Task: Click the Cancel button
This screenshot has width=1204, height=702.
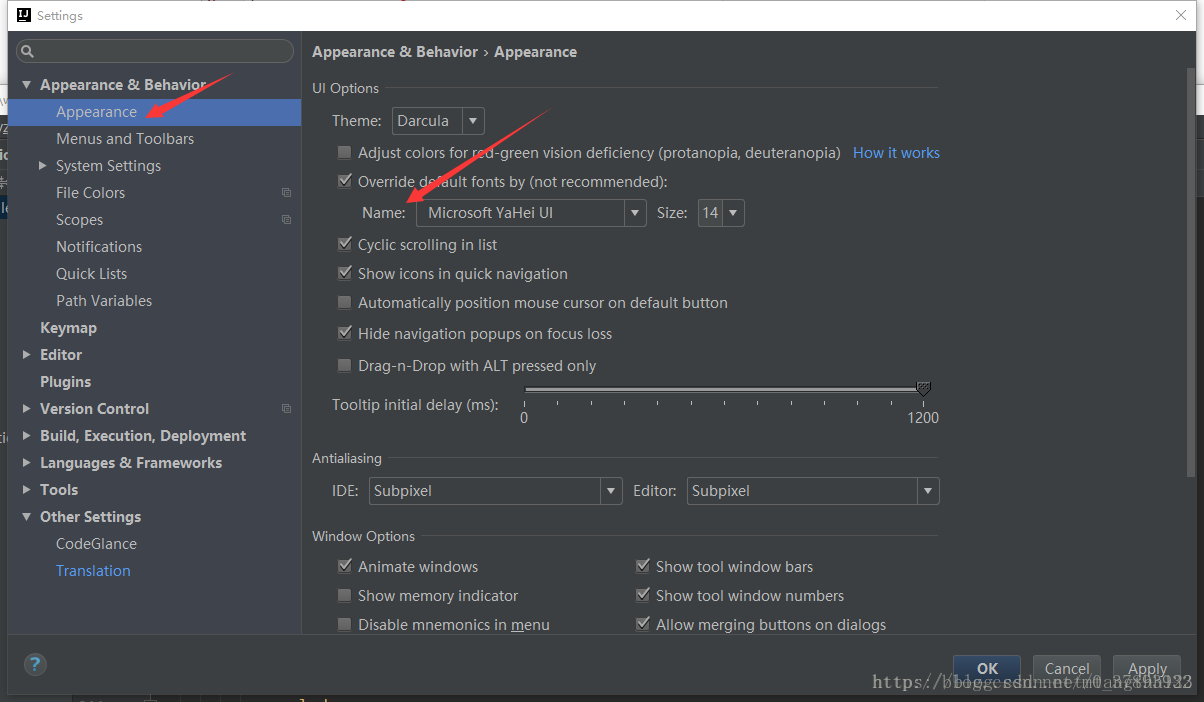Action: [x=1067, y=669]
